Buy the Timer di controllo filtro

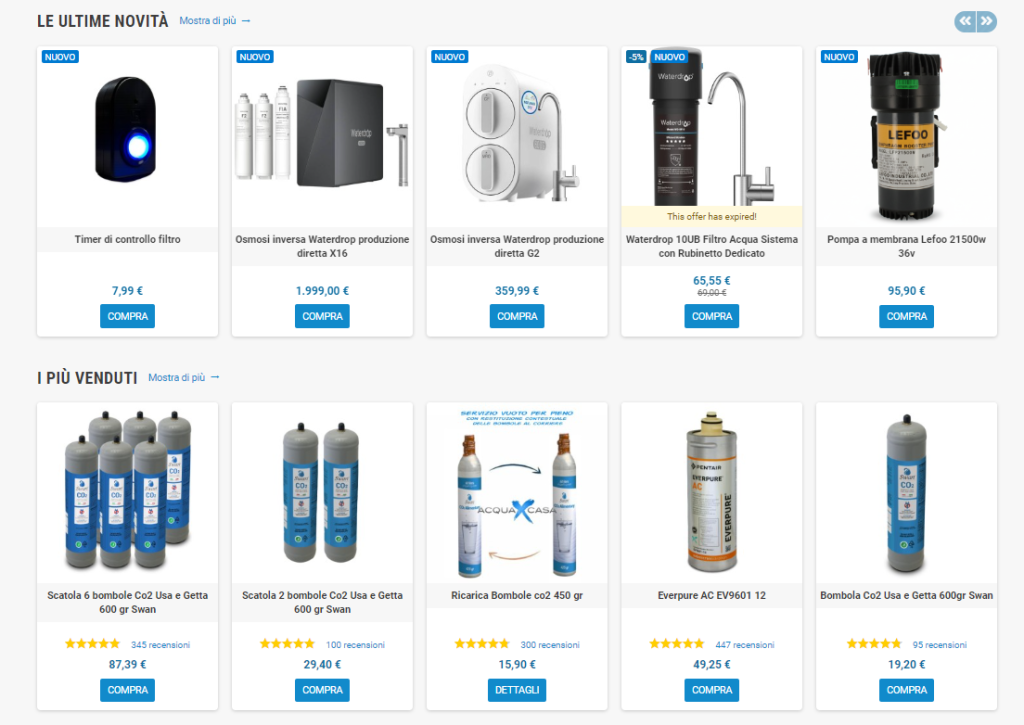[x=127, y=316]
